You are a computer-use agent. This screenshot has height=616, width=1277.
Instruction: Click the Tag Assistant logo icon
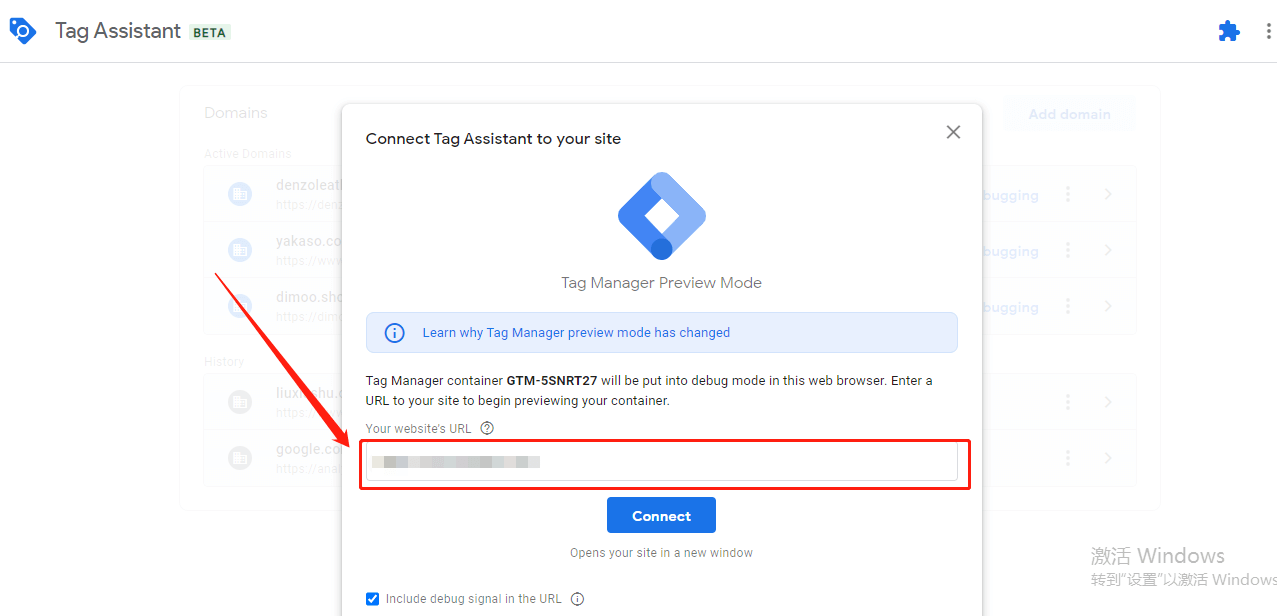tap(22, 31)
